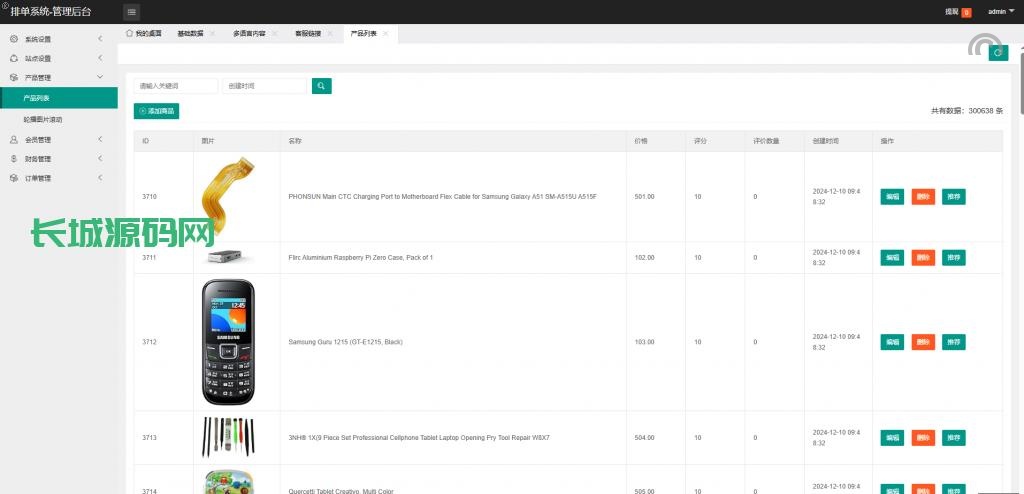This screenshot has width=1024, height=494.
Task: Click the 财务管理 money icon in sidebar
Action: coord(13,159)
